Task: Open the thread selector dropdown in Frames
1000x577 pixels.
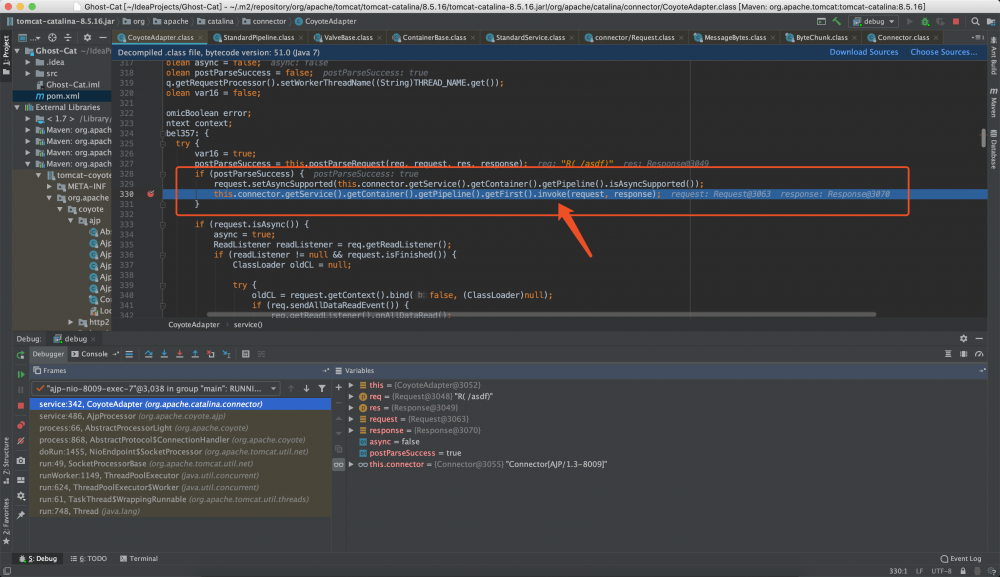Action: pyautogui.click(x=273, y=388)
